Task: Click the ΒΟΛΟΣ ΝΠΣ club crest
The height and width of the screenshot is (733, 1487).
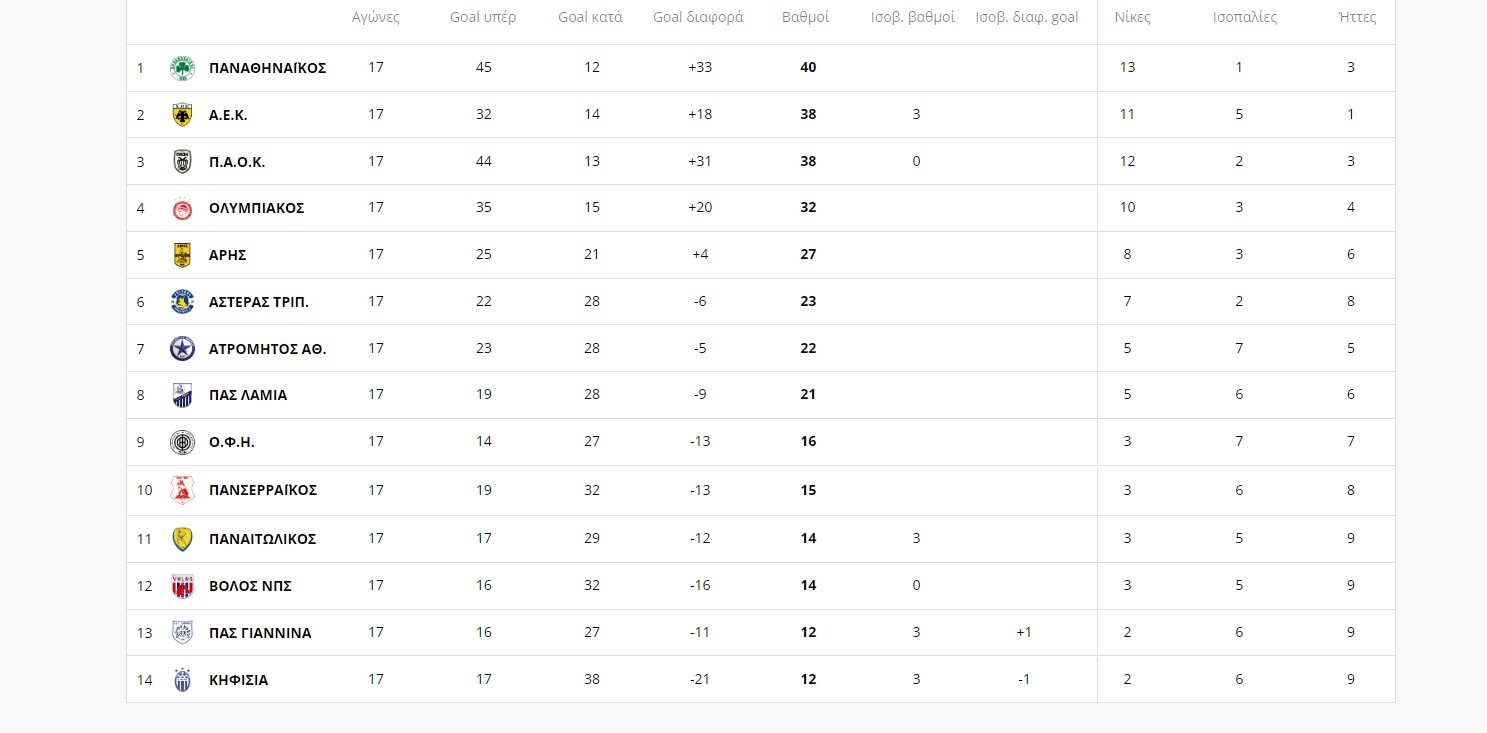Action: (x=182, y=586)
